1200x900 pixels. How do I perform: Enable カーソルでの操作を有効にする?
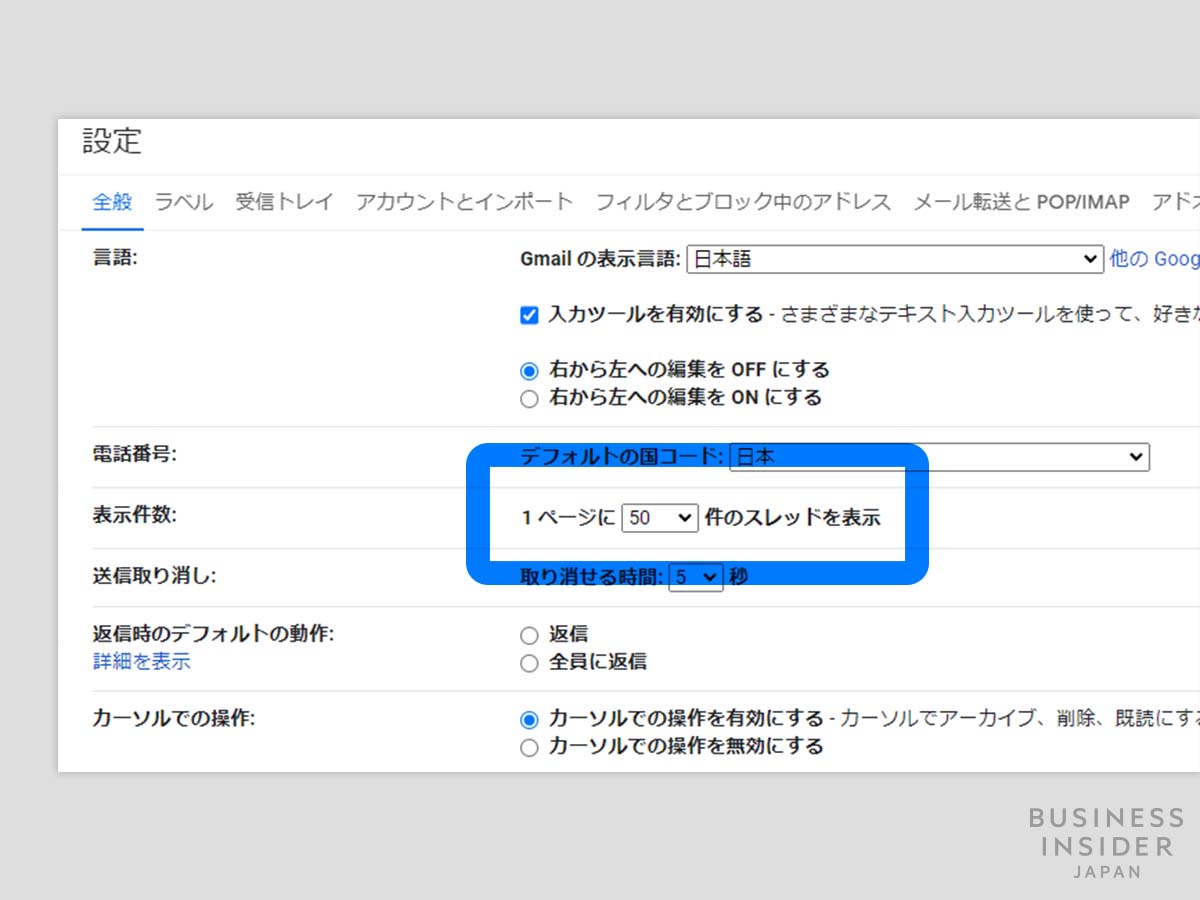click(x=529, y=718)
